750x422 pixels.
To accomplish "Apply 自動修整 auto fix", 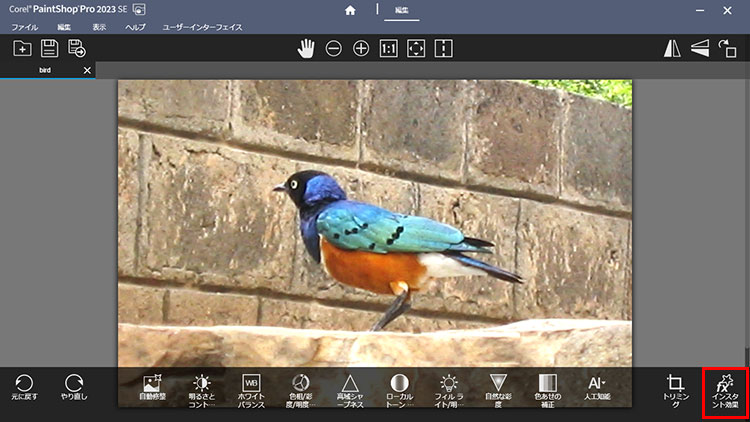I will coord(153,388).
